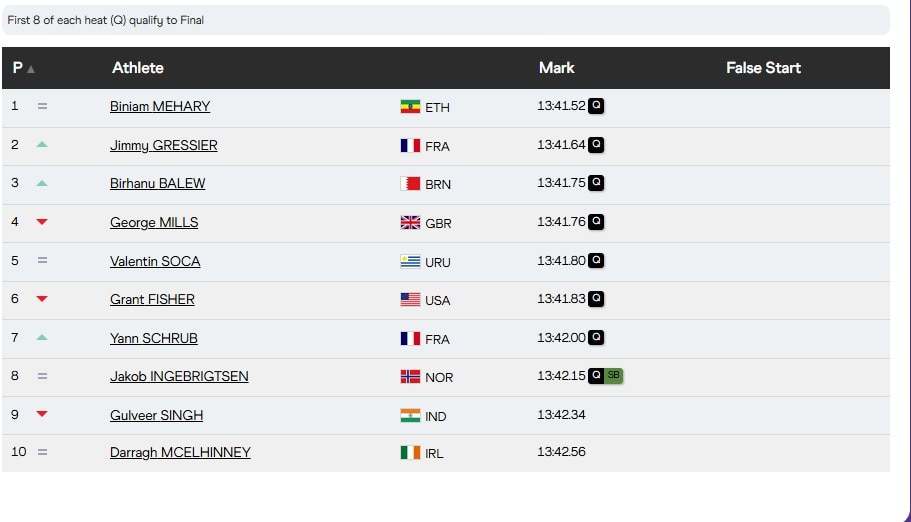The image size is (911, 522).
Task: Click the Q qualifier badge on Mehary's time
Action: [x=596, y=106]
